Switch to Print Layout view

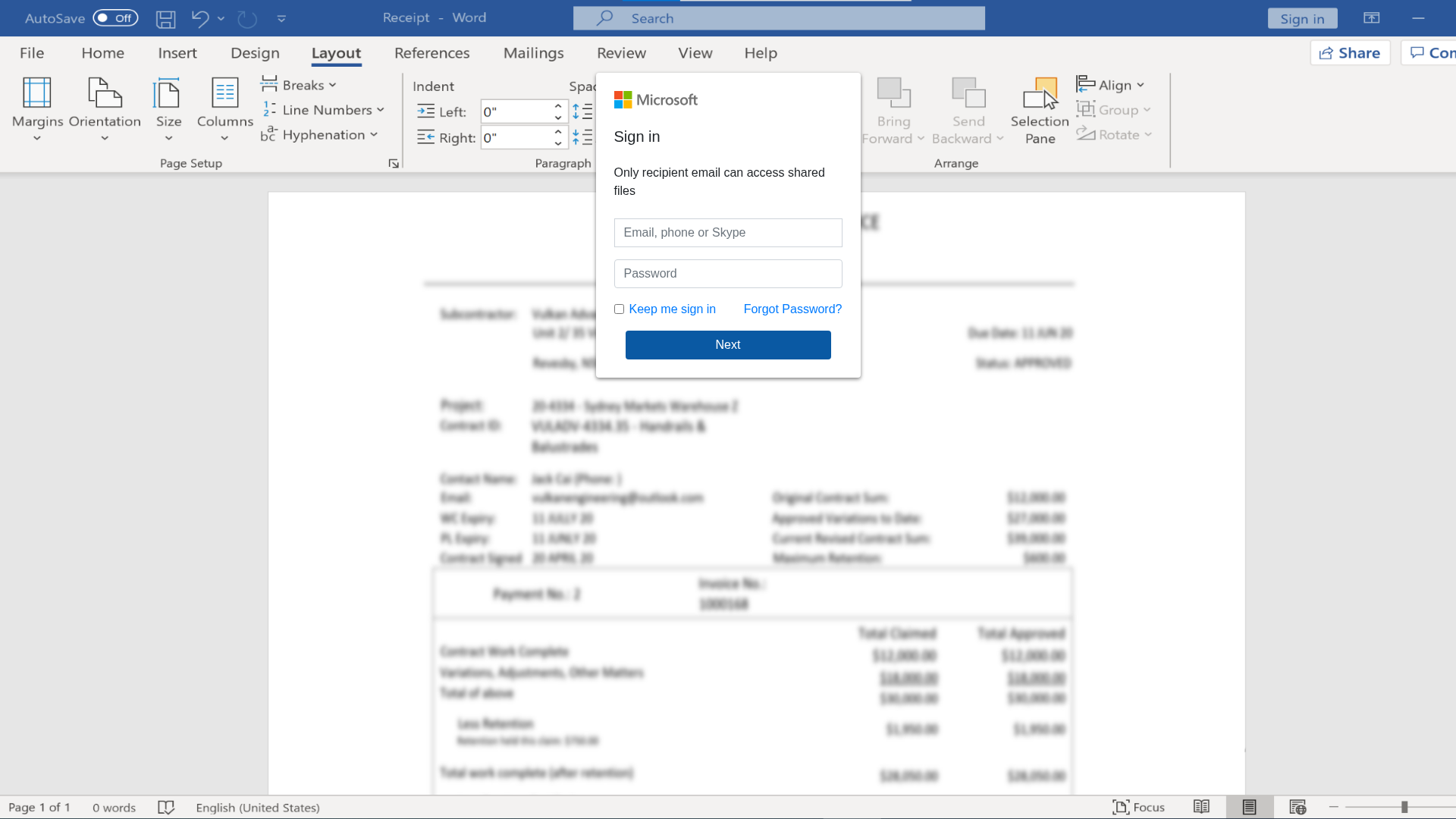point(1249,808)
